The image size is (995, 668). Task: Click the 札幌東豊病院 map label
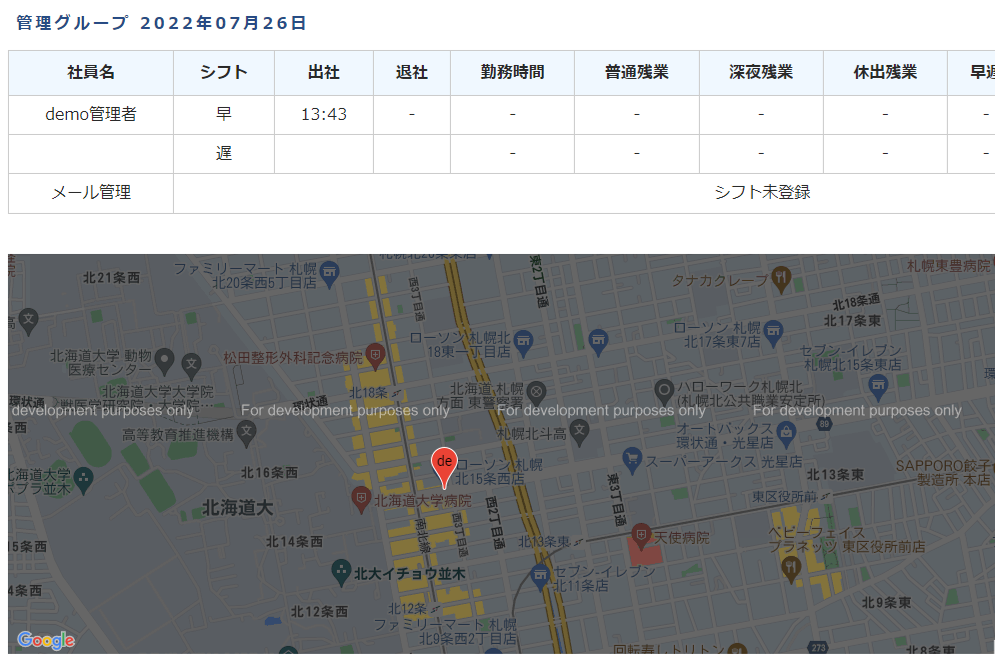pos(948,265)
